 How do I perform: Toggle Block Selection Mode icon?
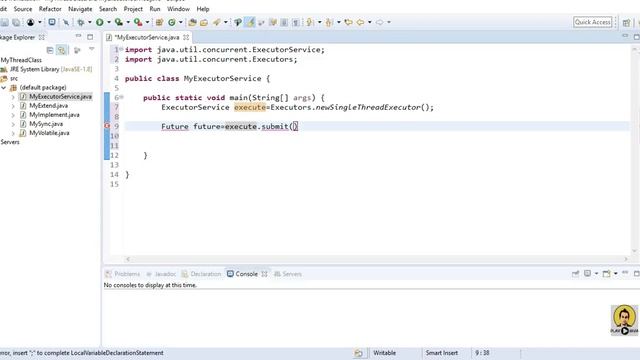[x=284, y=22]
